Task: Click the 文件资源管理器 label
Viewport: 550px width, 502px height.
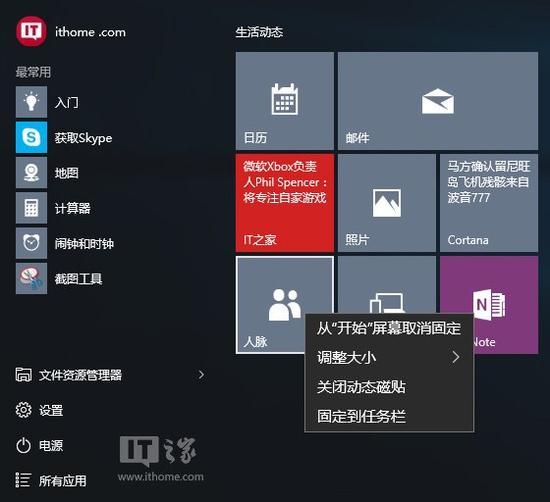Action: [80, 375]
